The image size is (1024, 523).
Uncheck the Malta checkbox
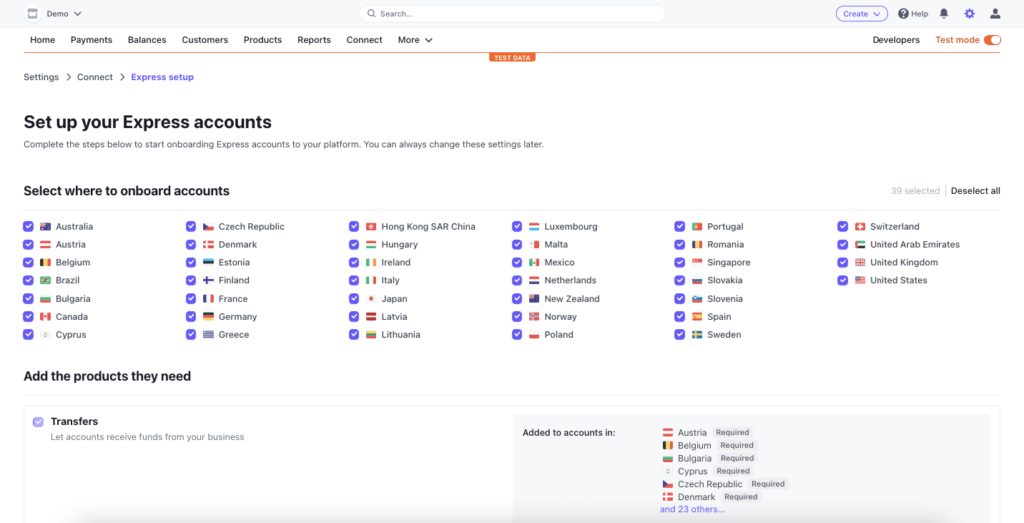[517, 244]
